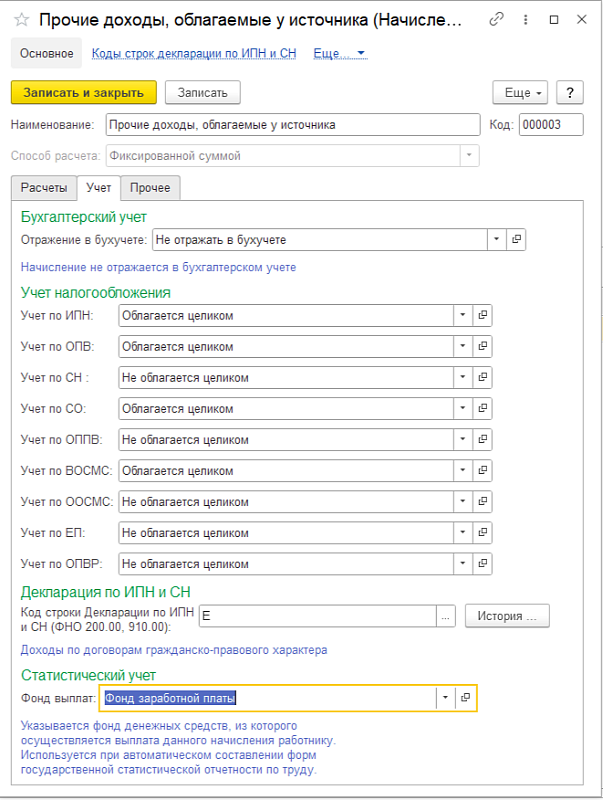The image size is (603, 800).
Task: Expand the Фонд выплат dropdown
Action: [x=444, y=698]
